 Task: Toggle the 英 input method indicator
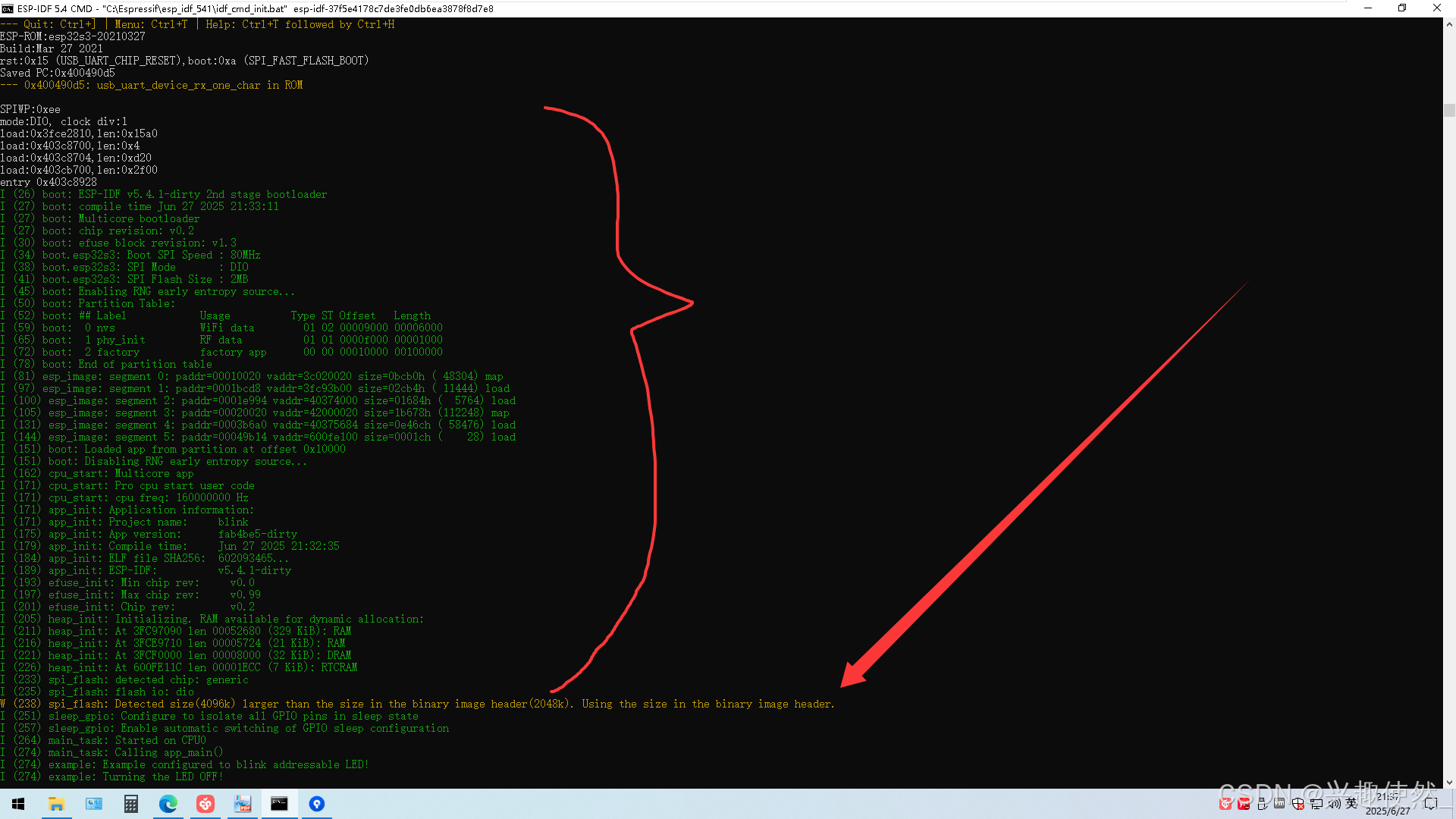[1351, 804]
